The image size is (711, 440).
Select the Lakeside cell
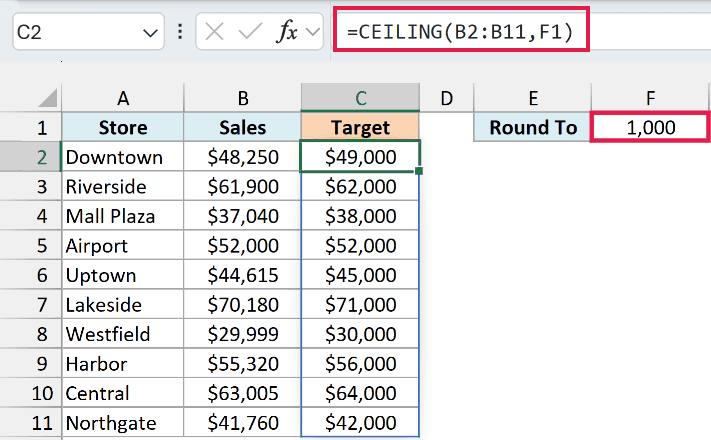123,304
